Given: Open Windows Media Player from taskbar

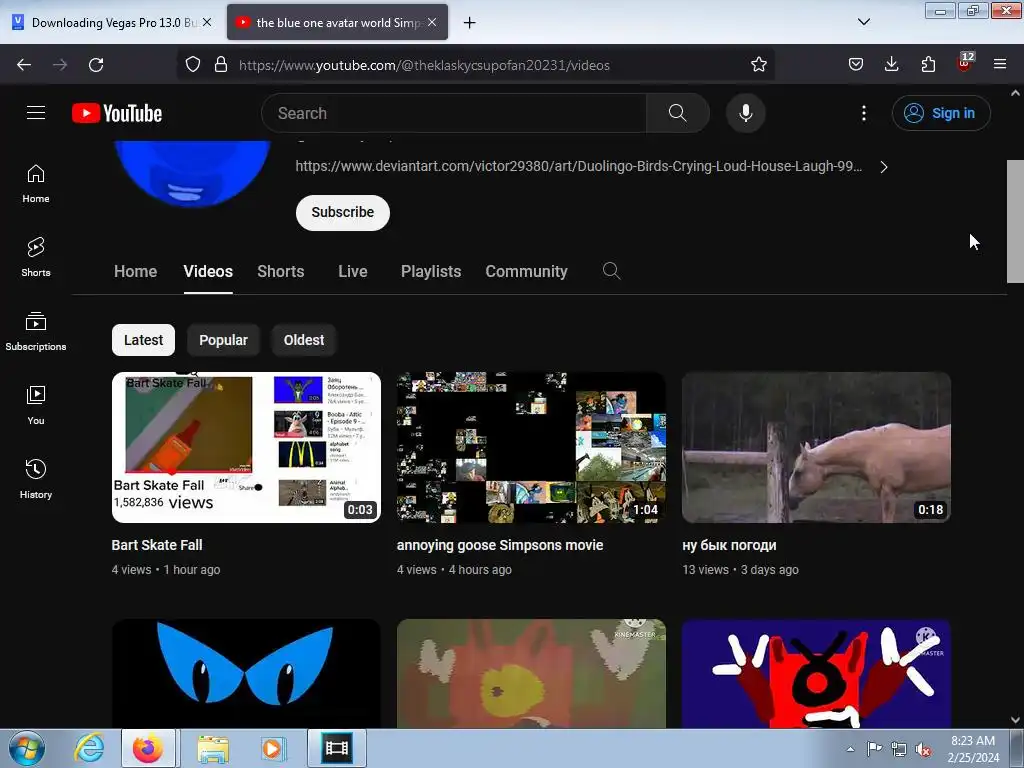Looking at the screenshot, I should [x=272, y=749].
